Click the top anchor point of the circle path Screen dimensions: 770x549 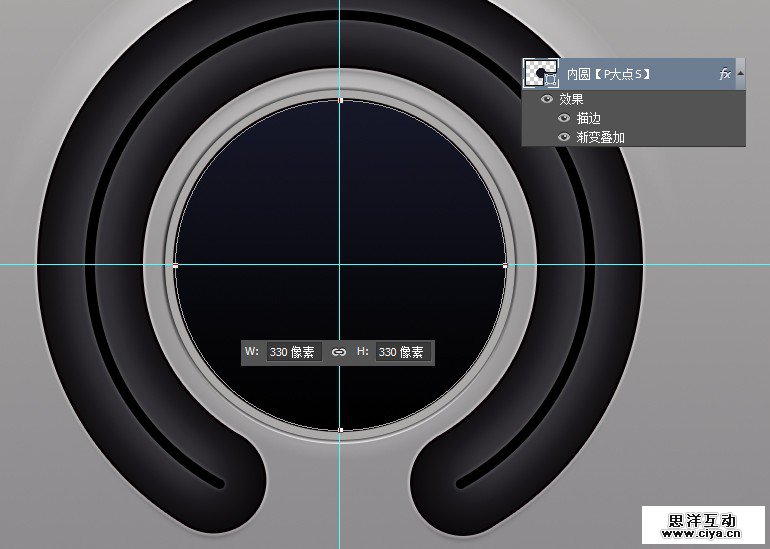point(341,100)
